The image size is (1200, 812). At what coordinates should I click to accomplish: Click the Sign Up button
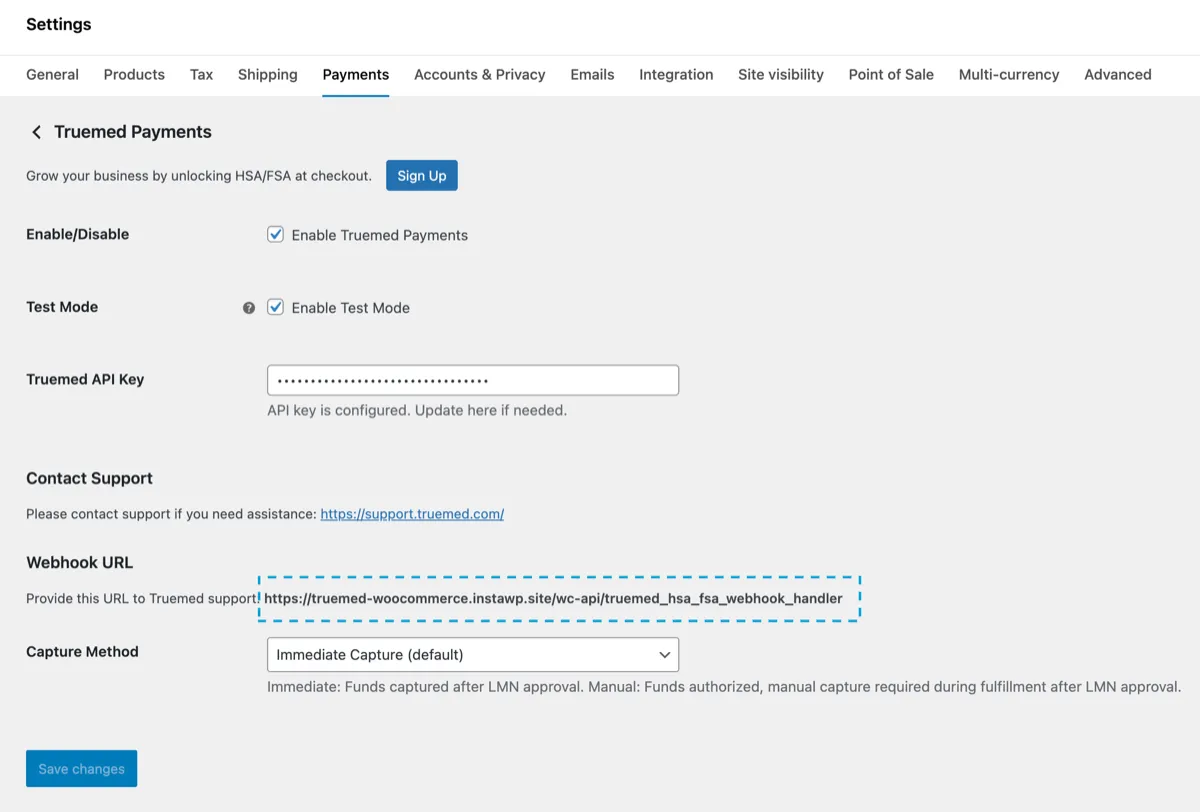click(x=422, y=175)
